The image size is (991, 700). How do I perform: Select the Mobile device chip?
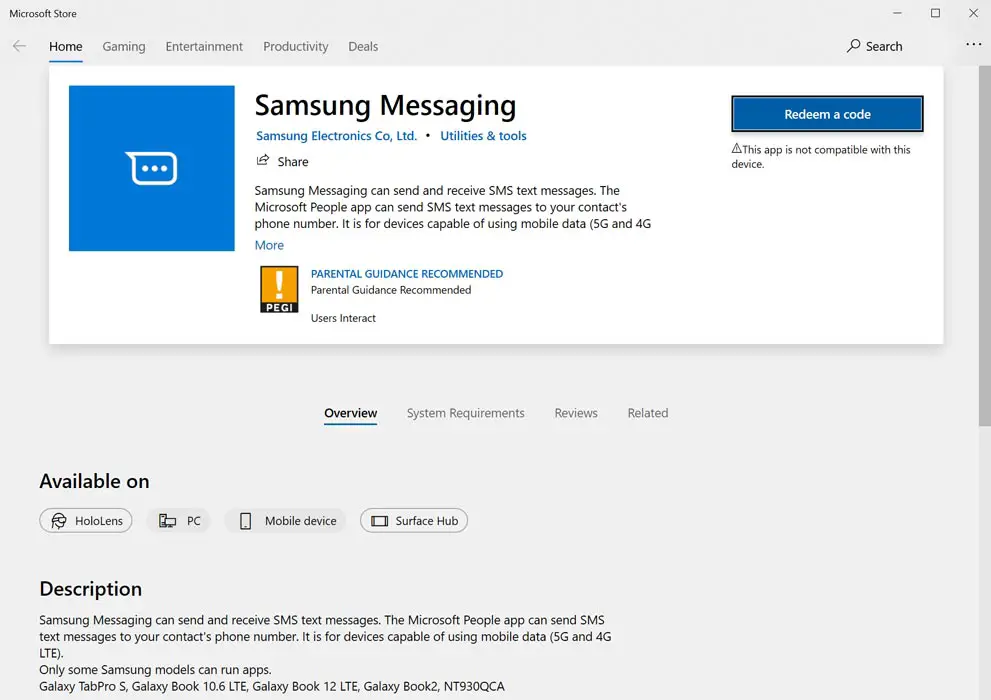(x=285, y=521)
